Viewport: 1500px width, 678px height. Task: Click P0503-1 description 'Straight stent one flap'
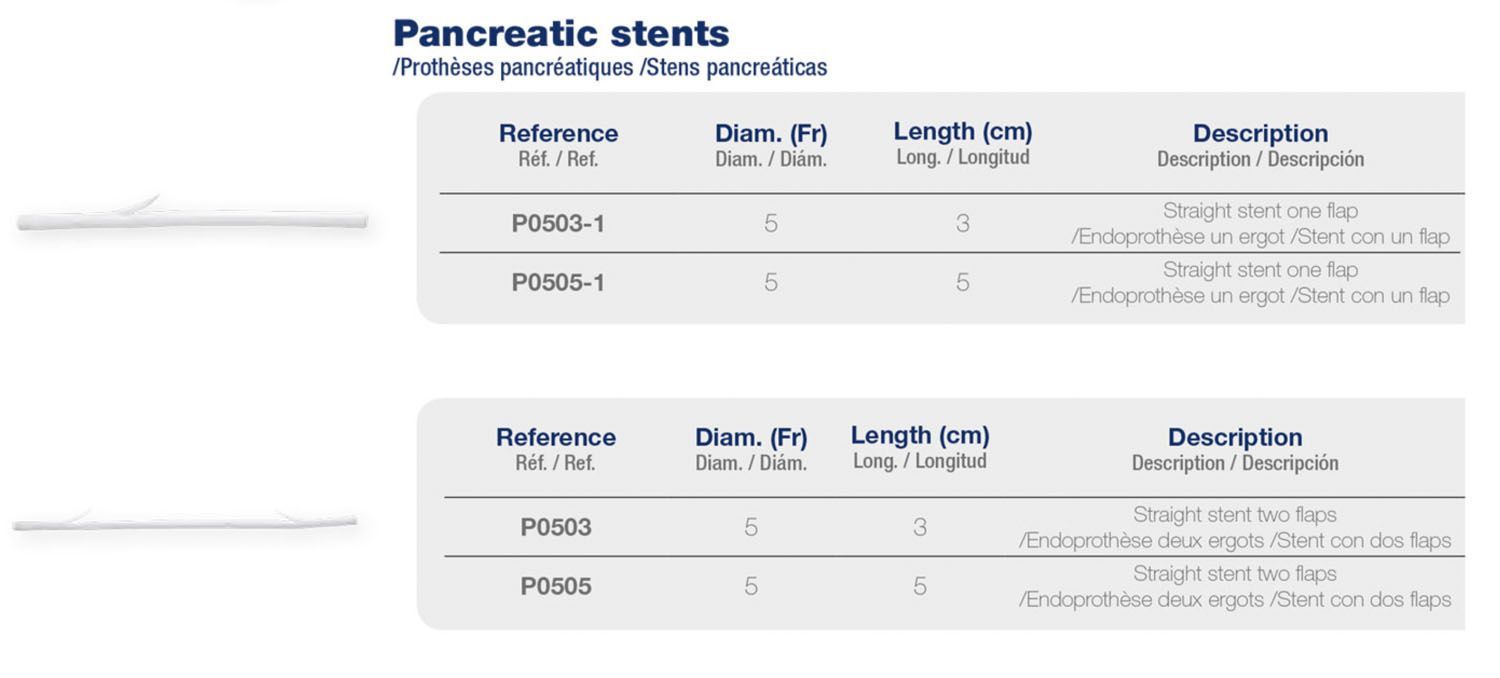pos(1260,211)
